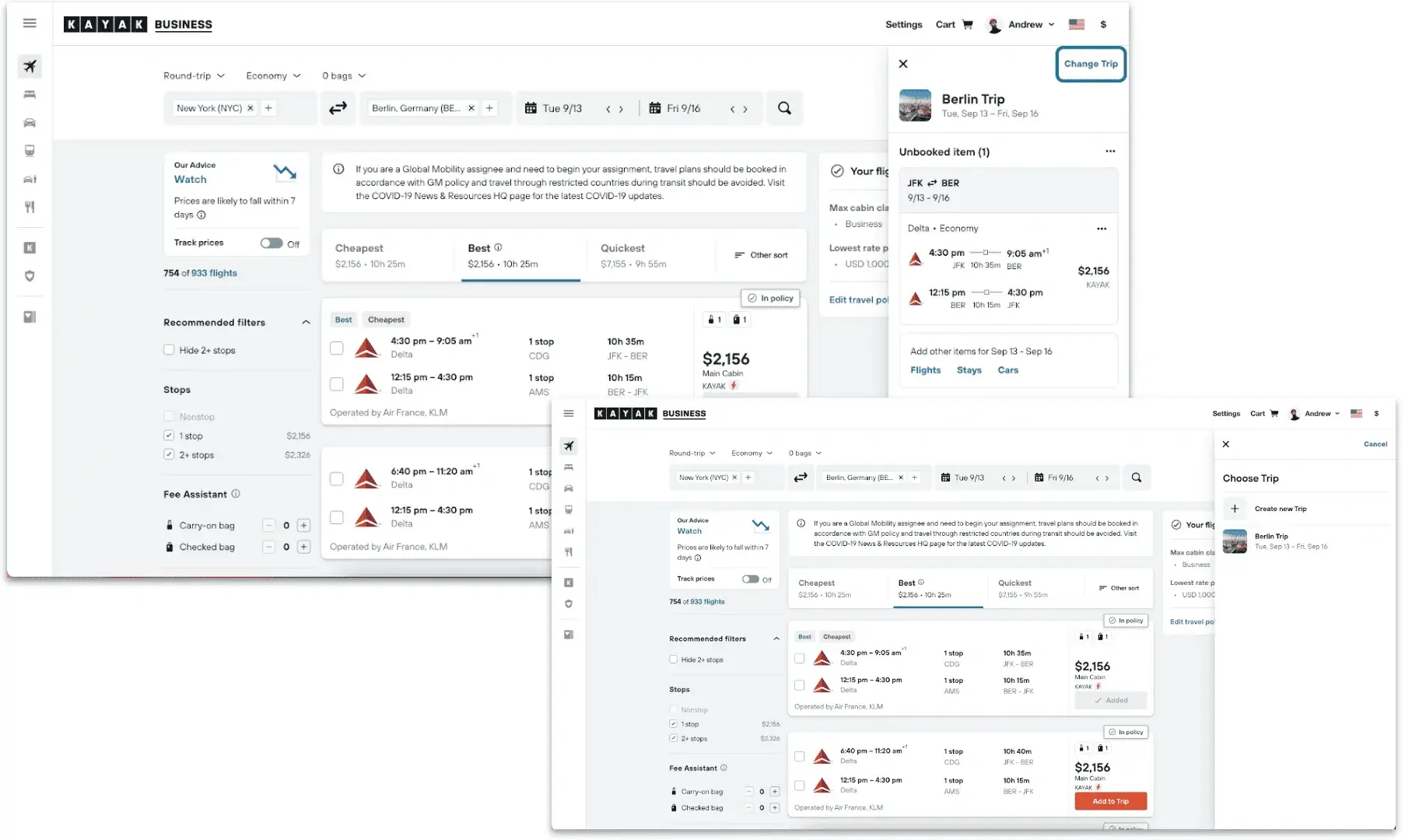Viewport: 1405px width, 840px height.
Task: Click Cancel link in Choose Trip panel
Action: [x=1375, y=444]
